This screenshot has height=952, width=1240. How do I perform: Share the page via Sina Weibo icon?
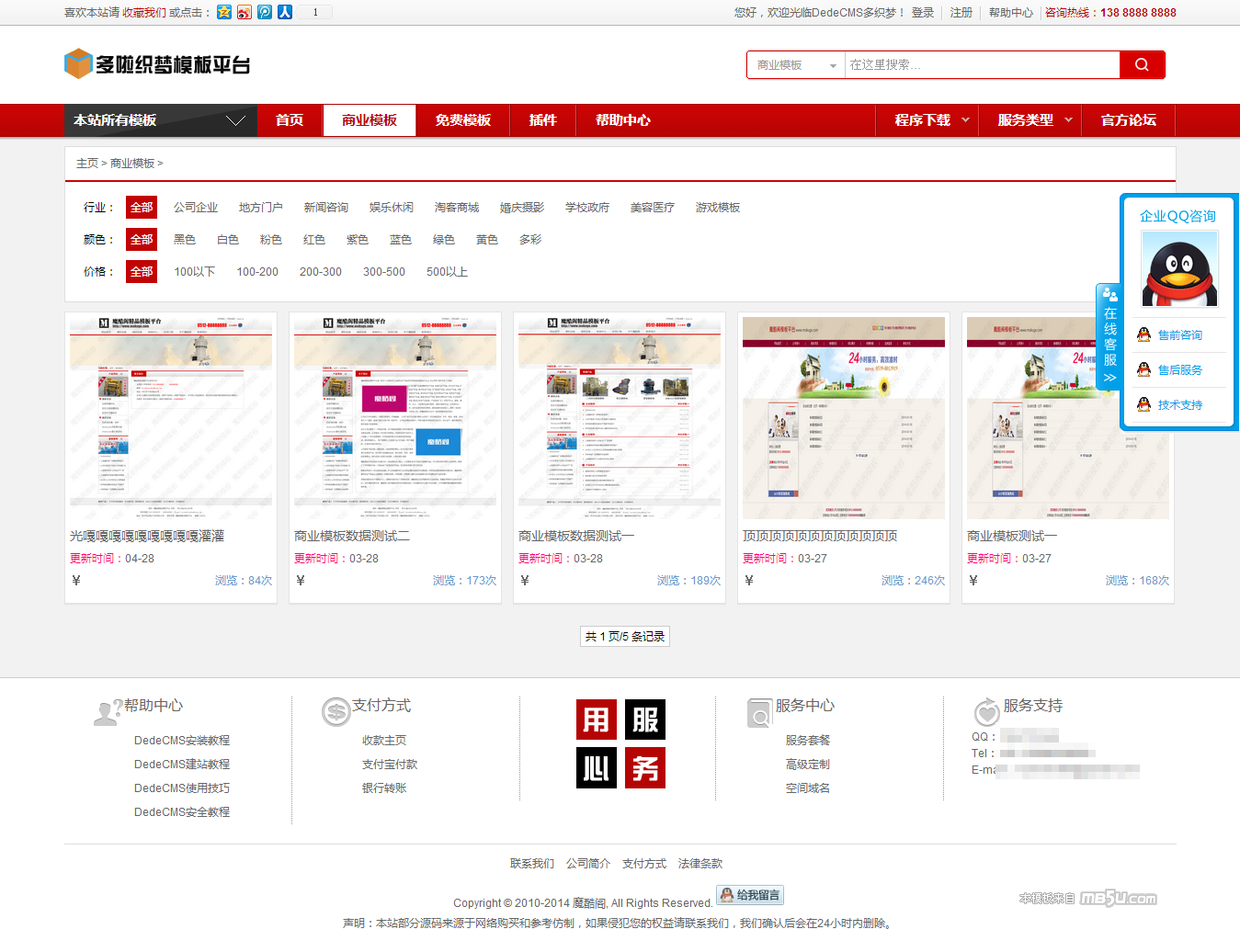click(245, 12)
